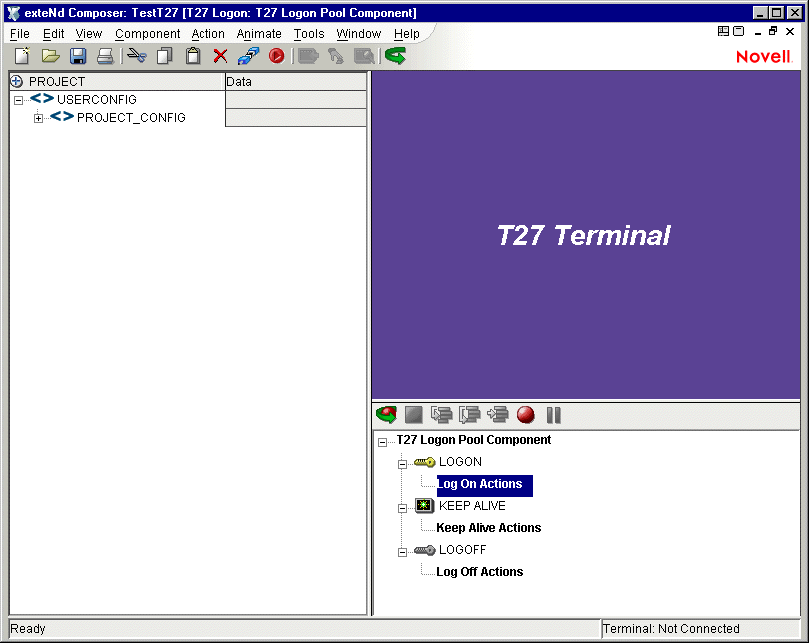The height and width of the screenshot is (643, 809).
Task: Click the grey key LOGOFF icon
Action: click(425, 550)
